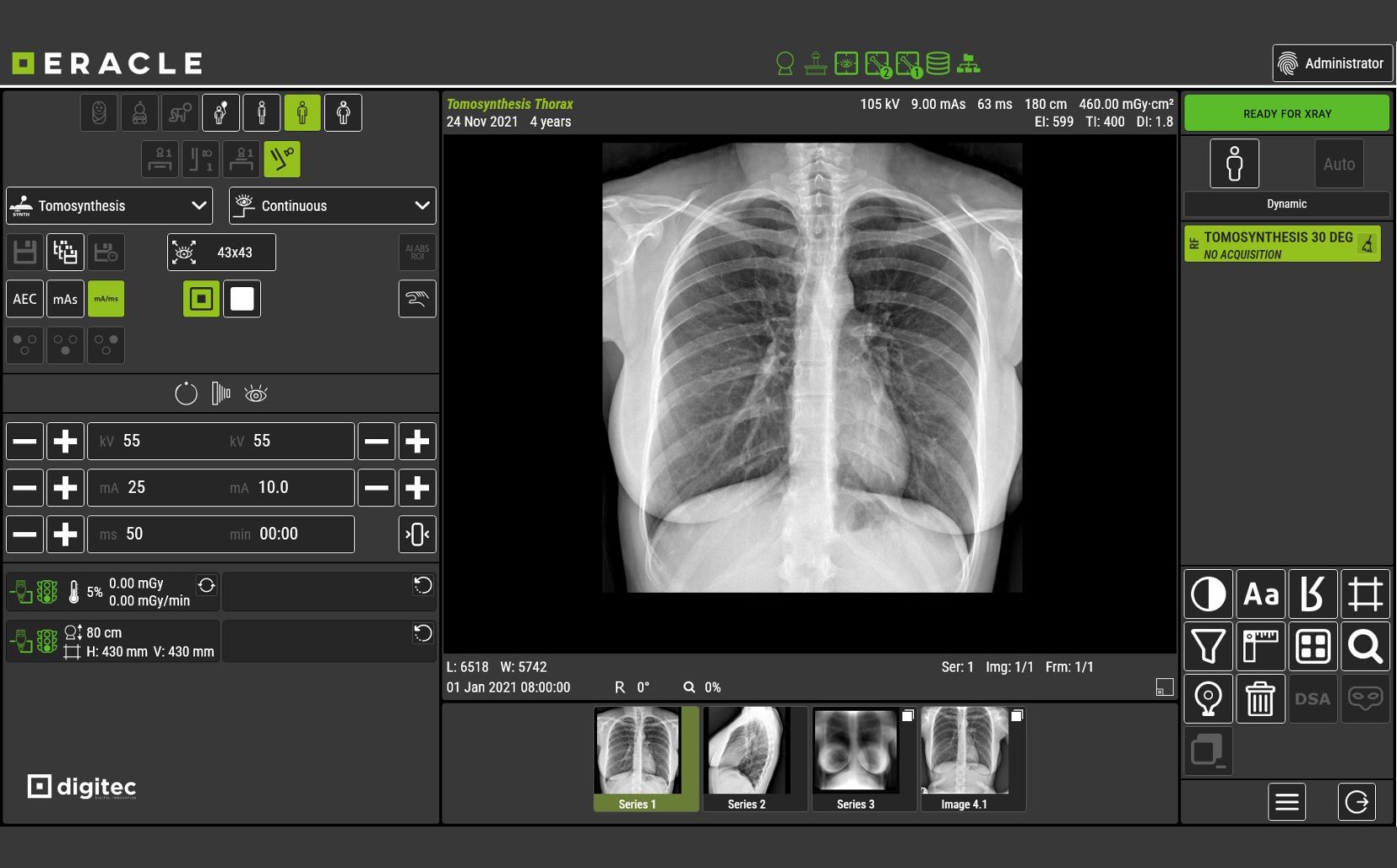Increase the mA 25 value
The image size is (1397, 868).
65,487
